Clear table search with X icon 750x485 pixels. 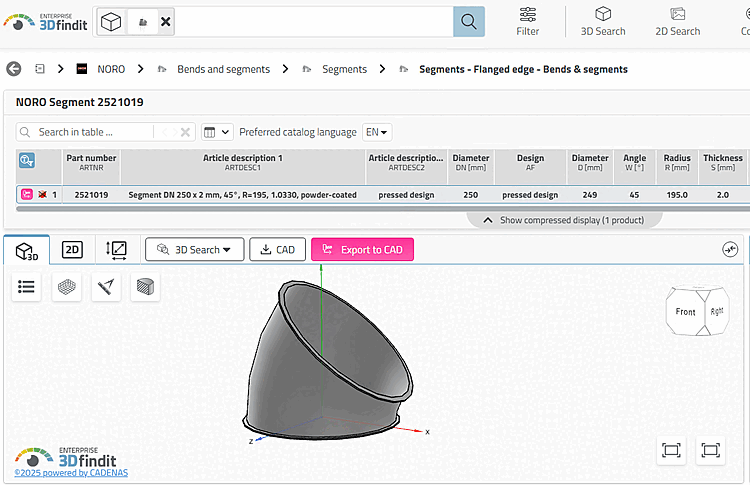click(x=186, y=132)
